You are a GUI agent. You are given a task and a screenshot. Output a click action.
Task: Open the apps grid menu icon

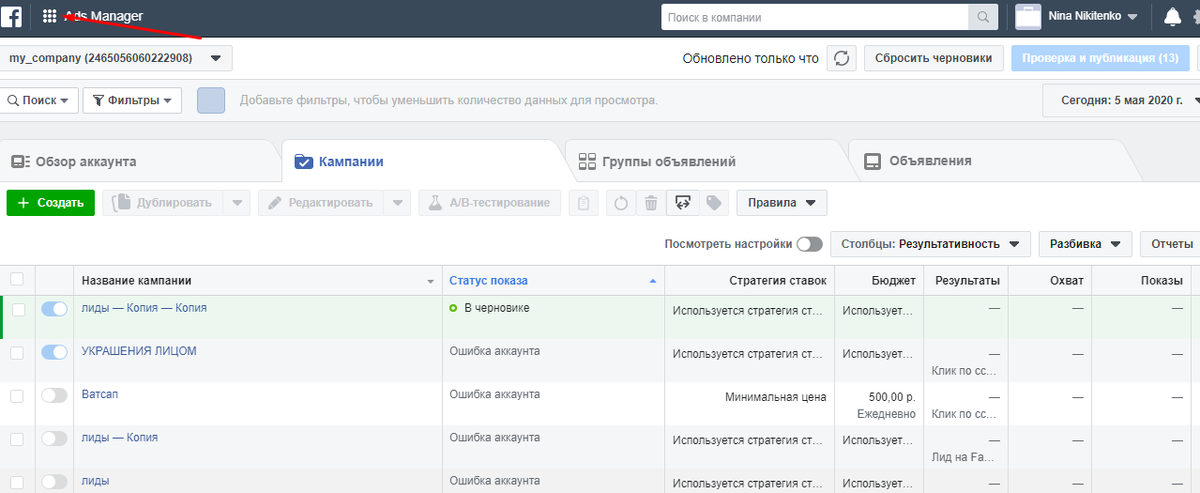[49, 16]
